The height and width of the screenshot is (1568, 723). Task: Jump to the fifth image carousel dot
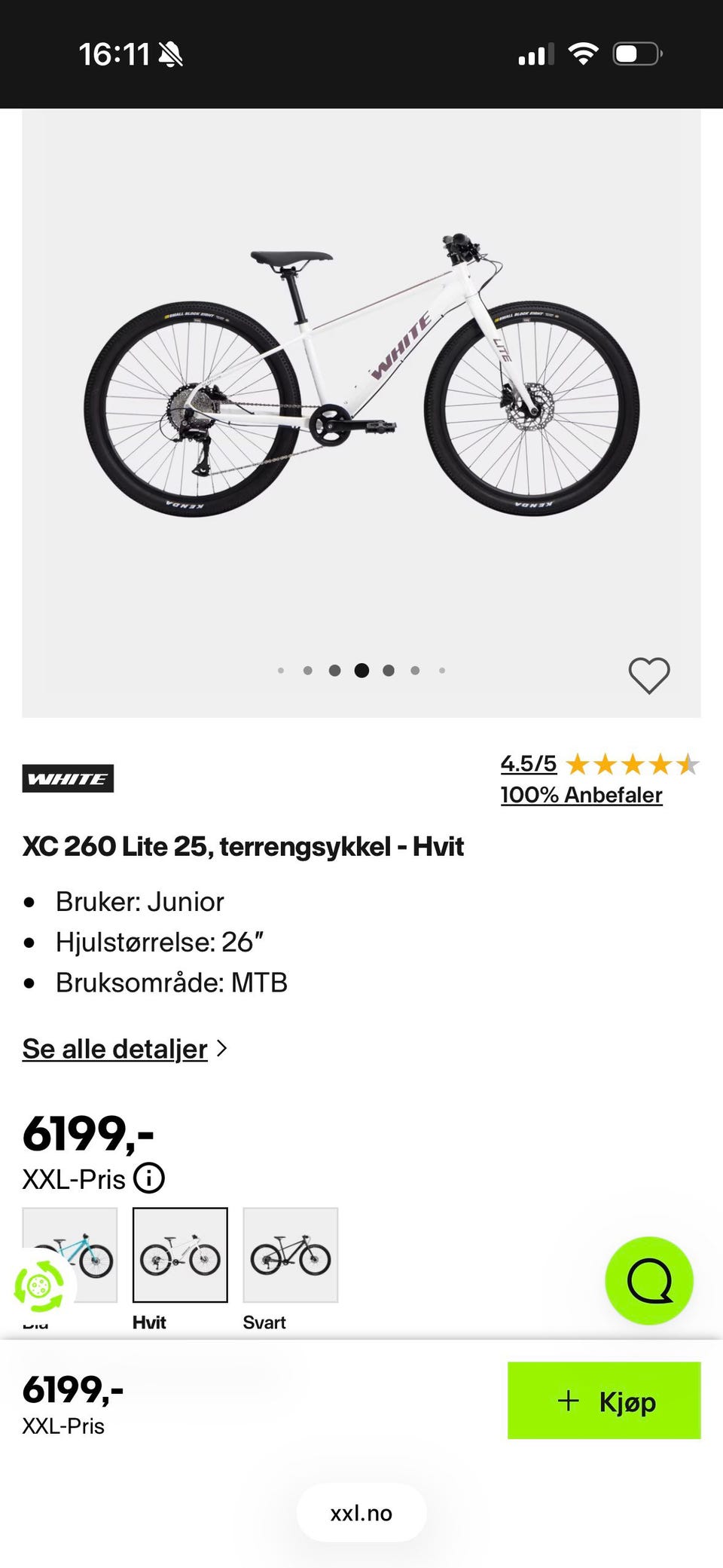389,670
